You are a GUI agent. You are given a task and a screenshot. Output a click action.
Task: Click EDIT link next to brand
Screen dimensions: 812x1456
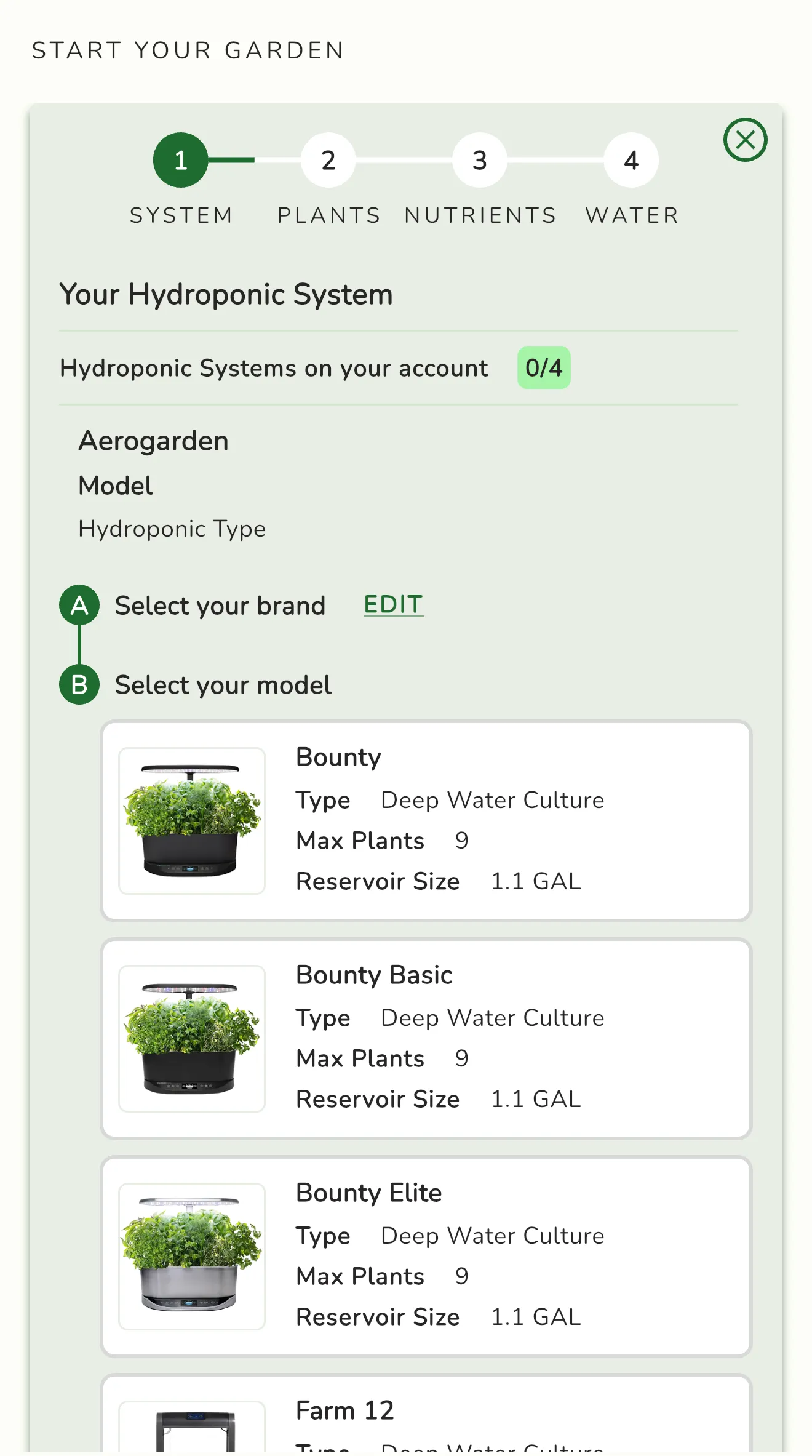click(x=394, y=604)
